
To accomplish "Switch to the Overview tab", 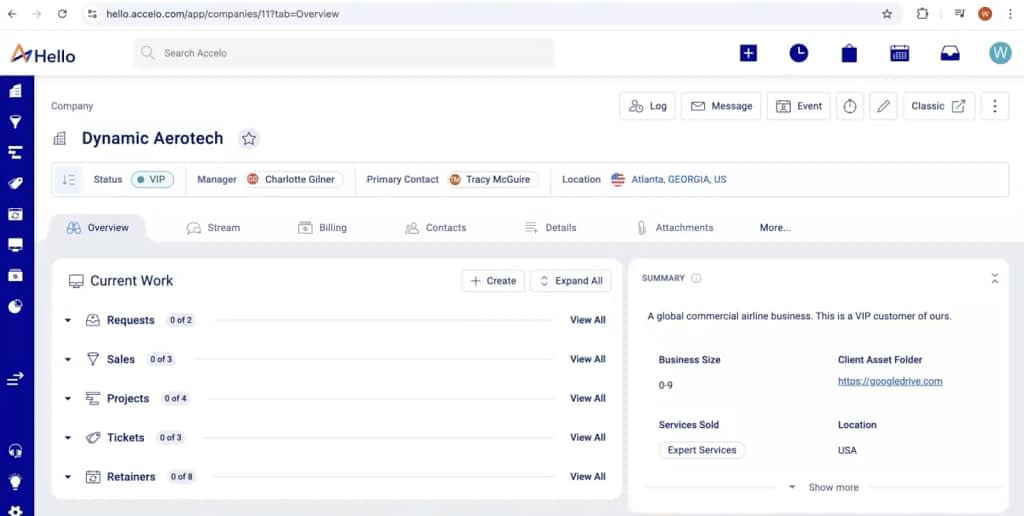I will 98,228.
